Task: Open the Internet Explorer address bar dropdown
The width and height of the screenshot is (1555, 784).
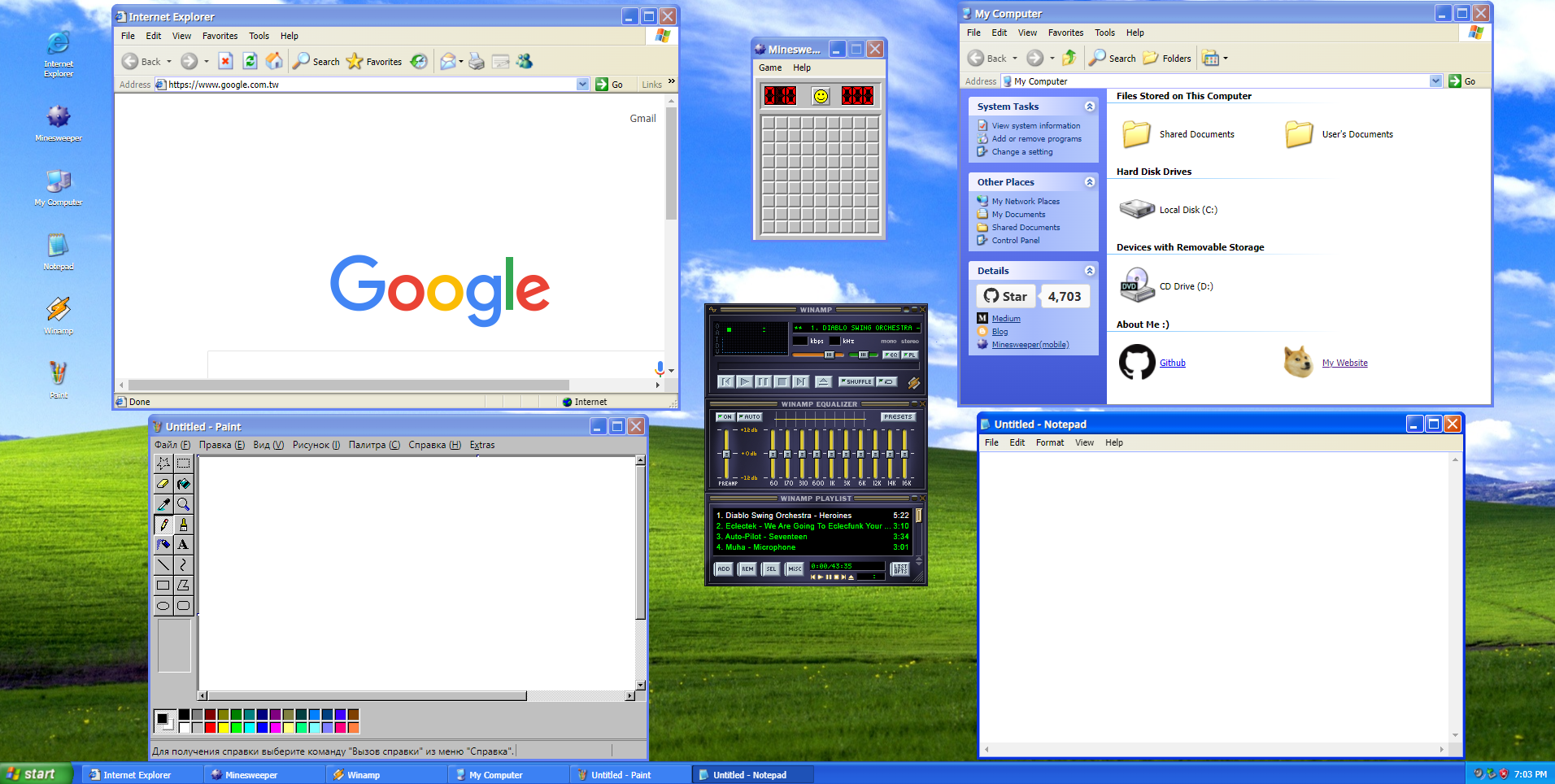Action: click(x=582, y=84)
